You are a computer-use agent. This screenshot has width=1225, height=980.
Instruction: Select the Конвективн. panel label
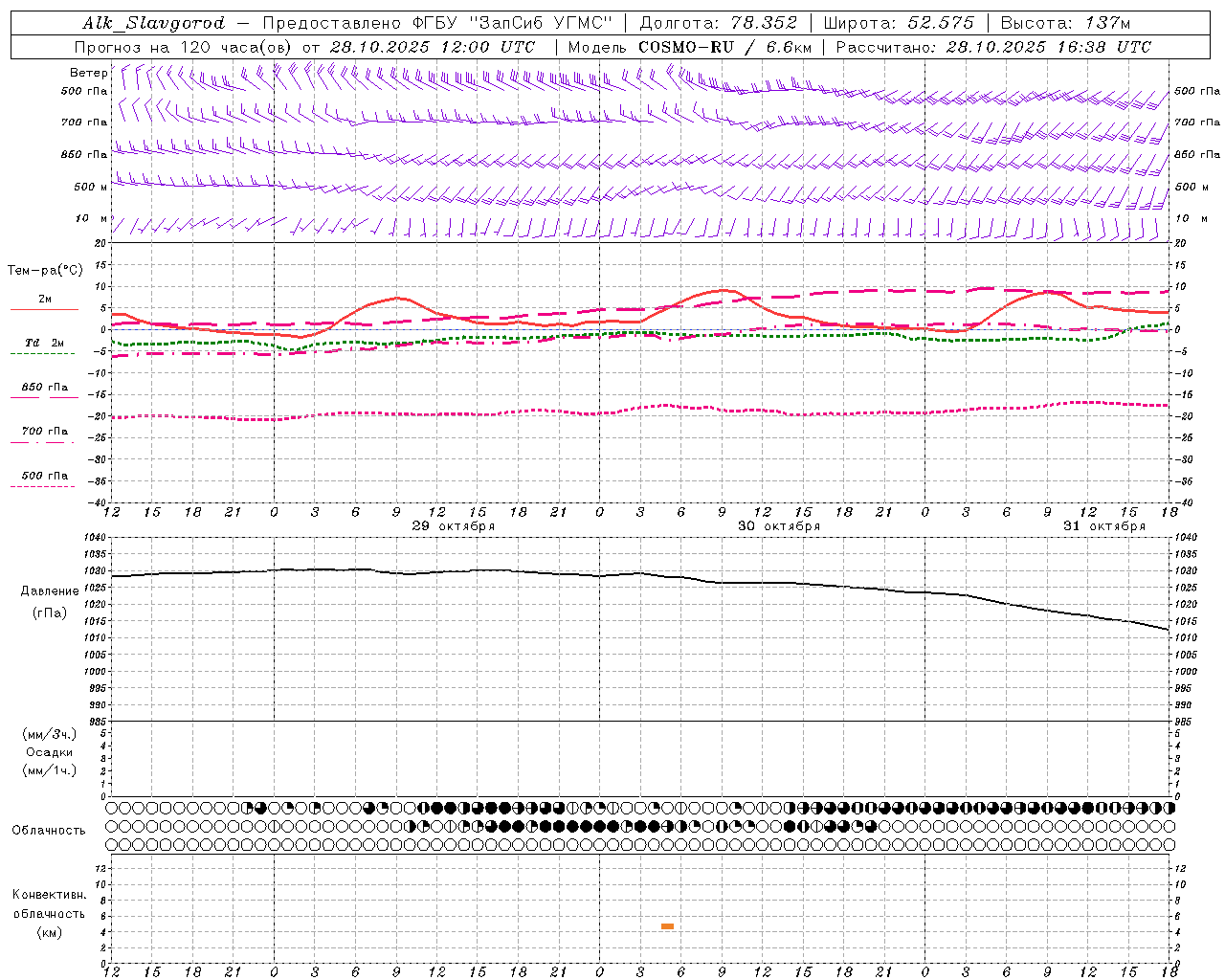tap(49, 895)
